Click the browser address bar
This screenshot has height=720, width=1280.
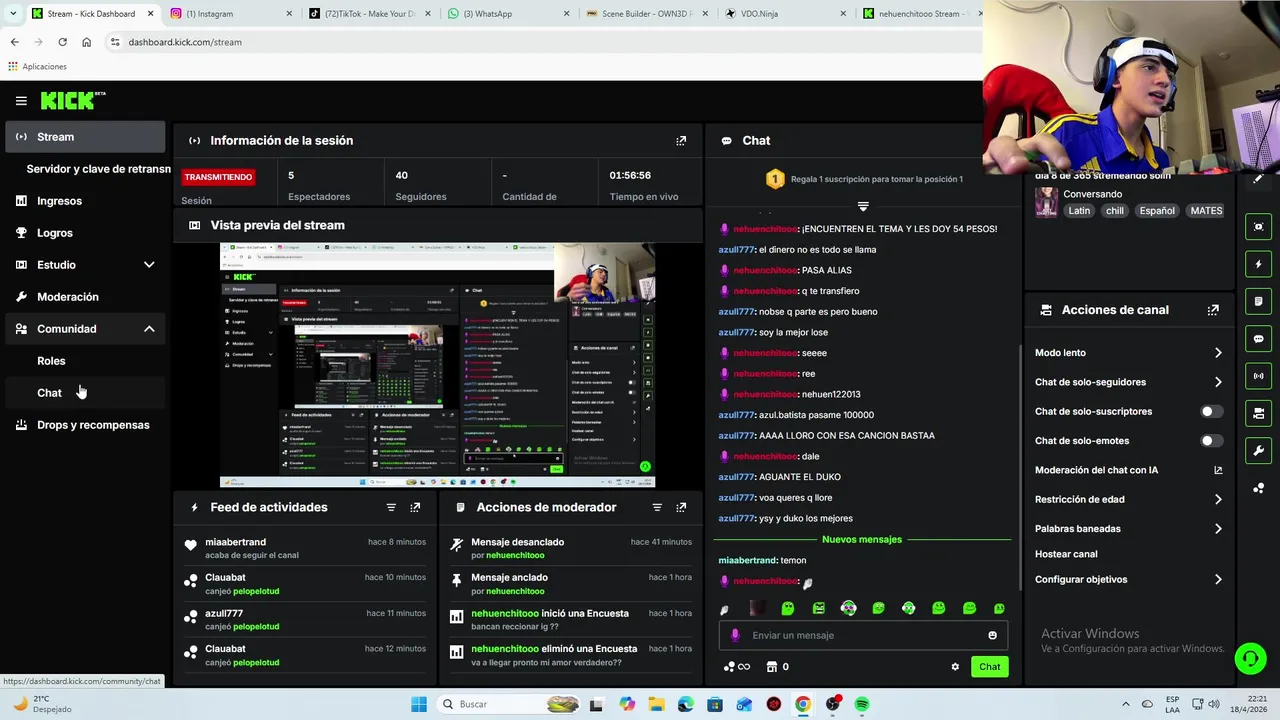click(x=540, y=42)
